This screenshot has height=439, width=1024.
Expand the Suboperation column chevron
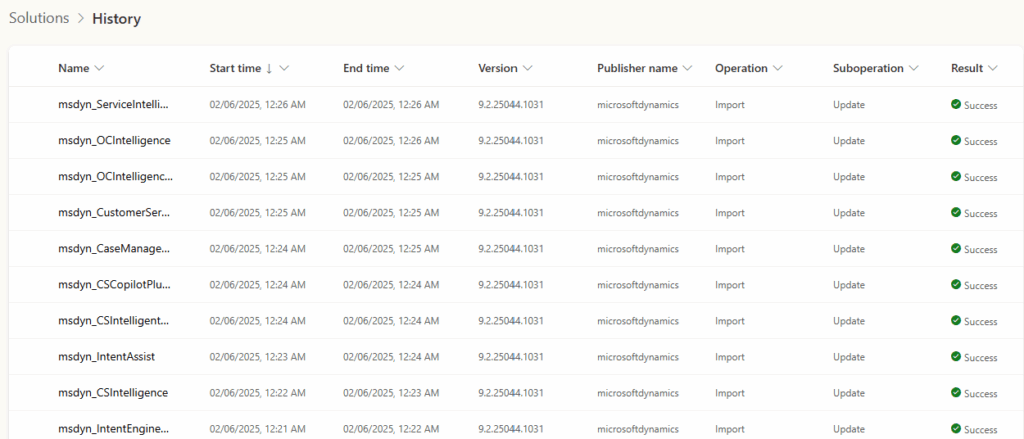(913, 69)
